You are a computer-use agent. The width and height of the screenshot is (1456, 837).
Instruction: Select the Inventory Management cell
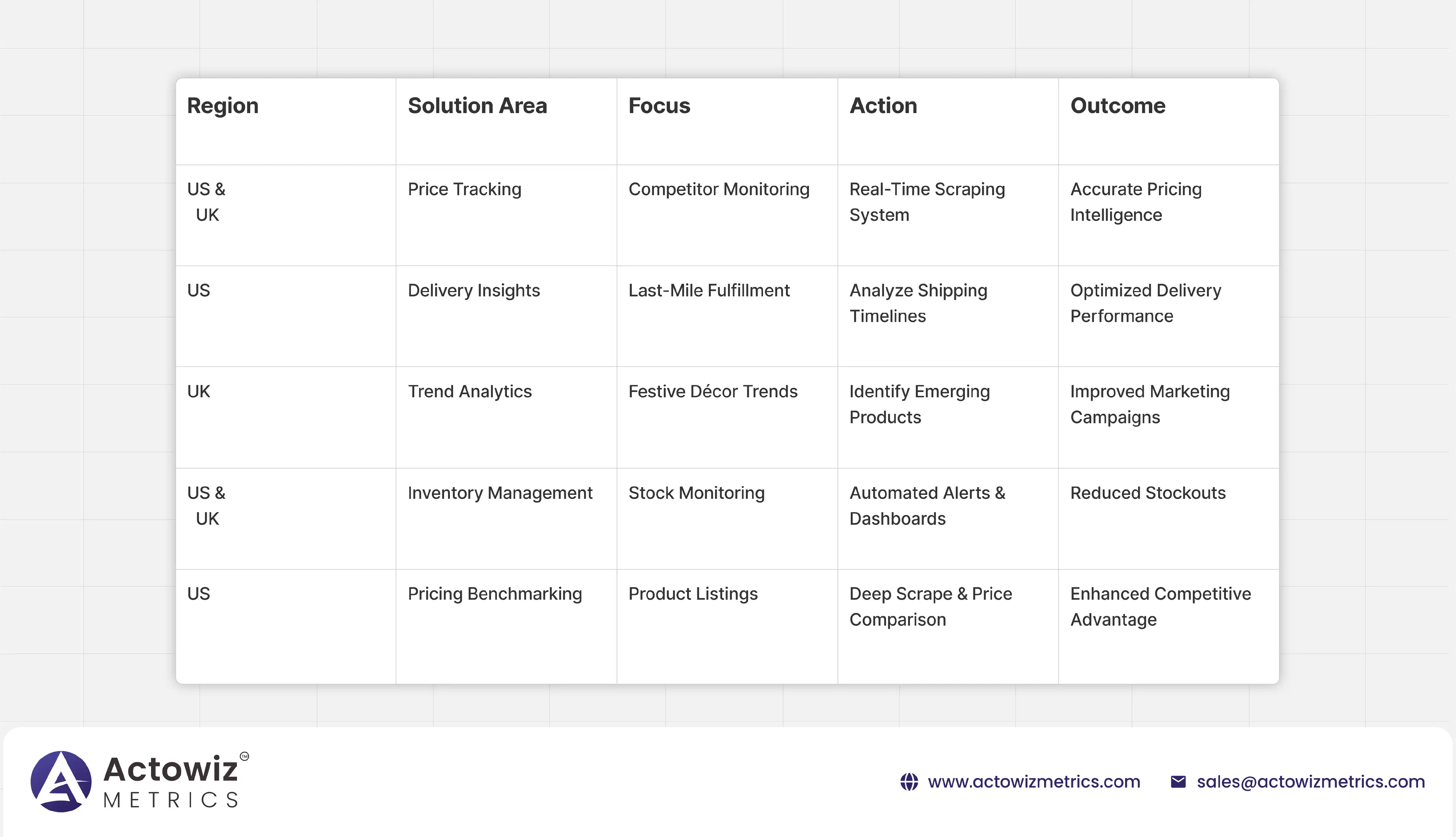pyautogui.click(x=499, y=493)
